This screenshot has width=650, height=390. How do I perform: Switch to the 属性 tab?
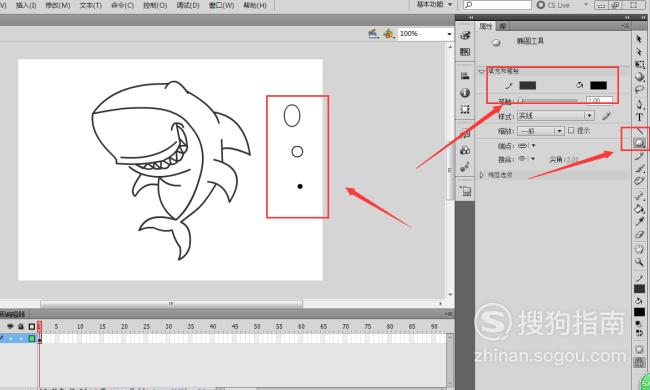point(485,26)
